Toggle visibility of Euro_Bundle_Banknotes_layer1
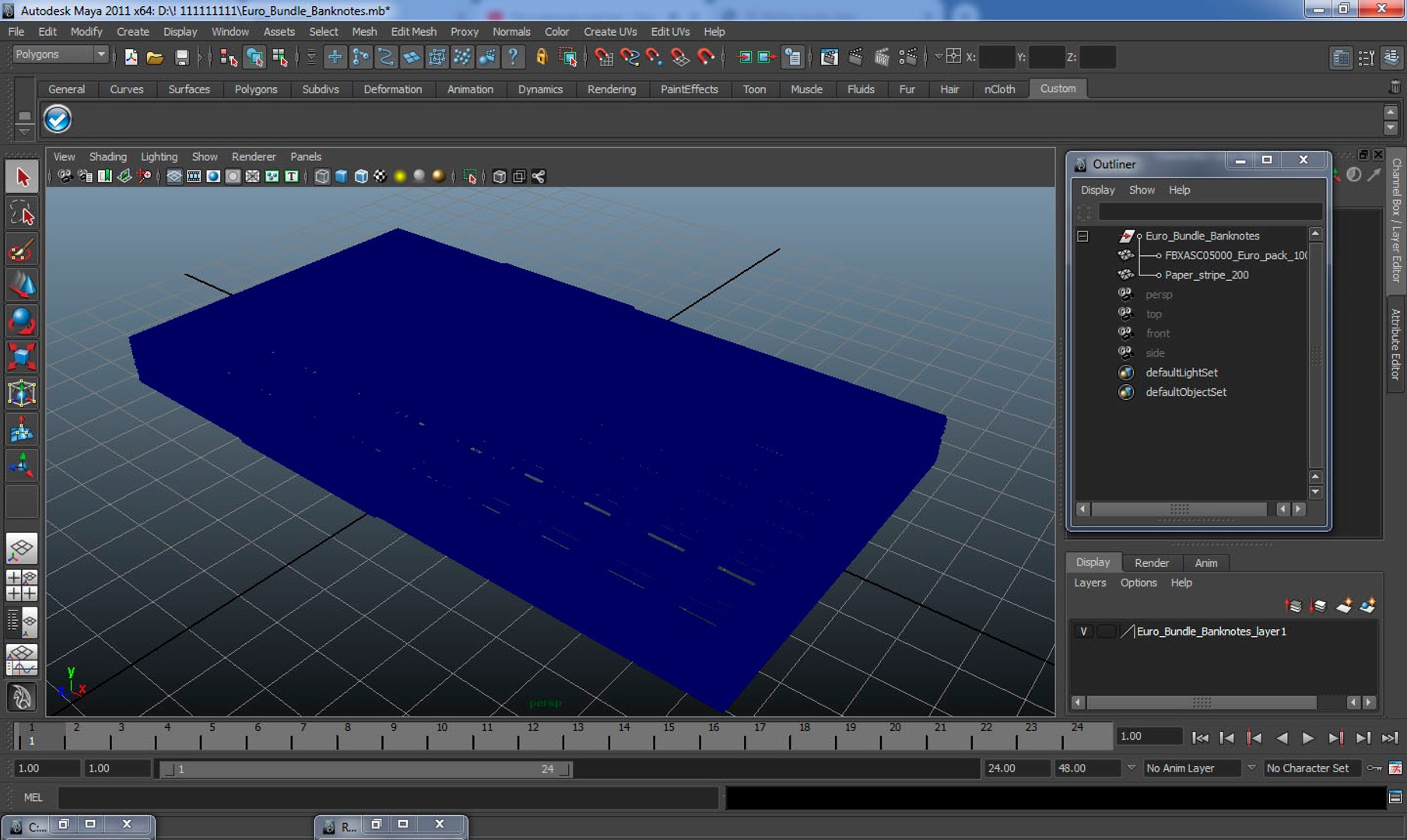This screenshot has height=840, width=1407. point(1083,632)
